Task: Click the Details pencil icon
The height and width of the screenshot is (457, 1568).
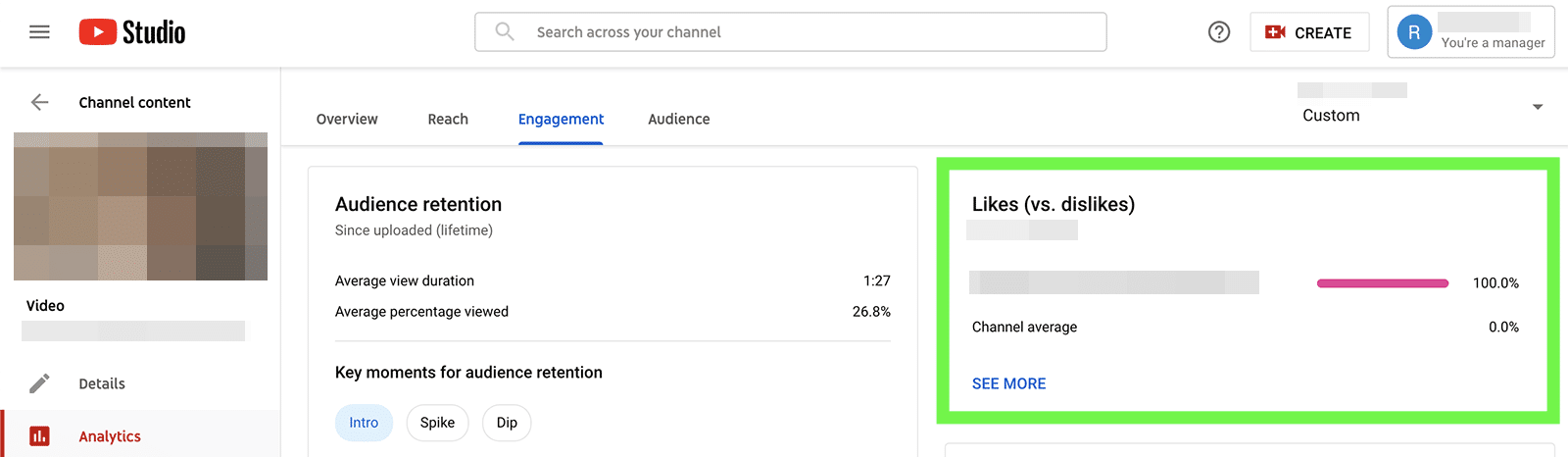Action: [39, 383]
